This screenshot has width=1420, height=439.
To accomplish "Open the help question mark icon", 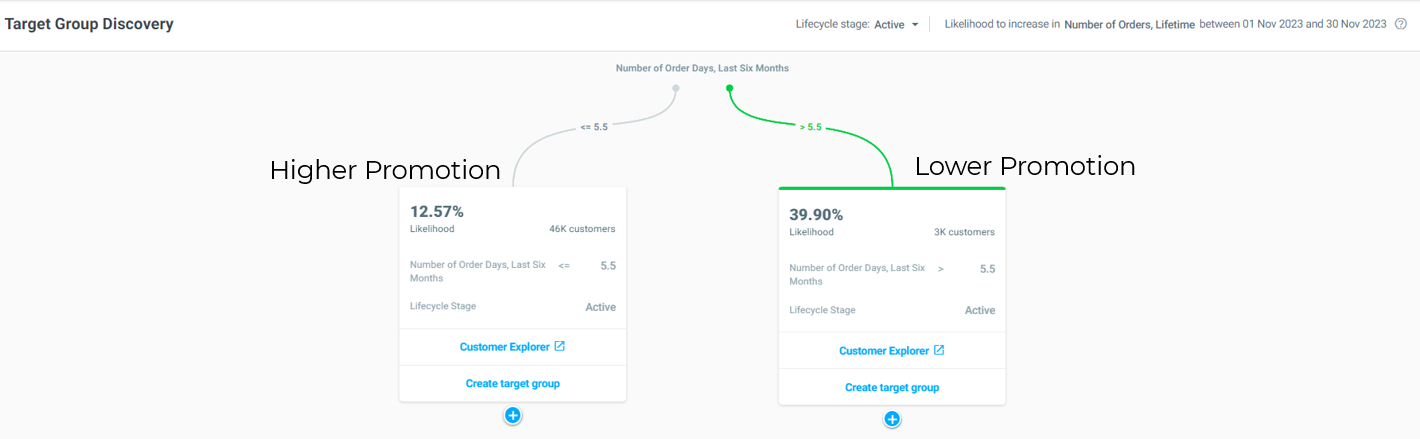I will [1401, 24].
